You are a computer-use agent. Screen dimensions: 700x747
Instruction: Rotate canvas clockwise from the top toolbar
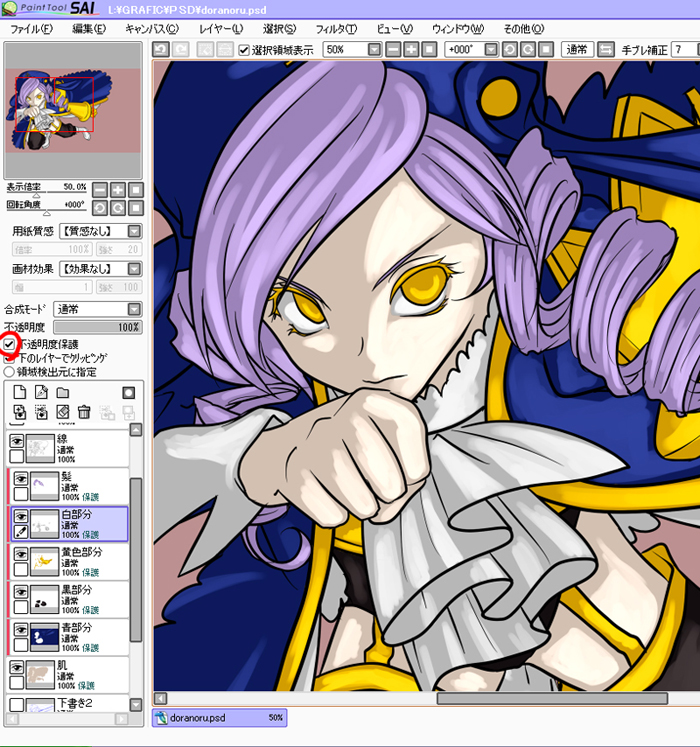point(528,50)
